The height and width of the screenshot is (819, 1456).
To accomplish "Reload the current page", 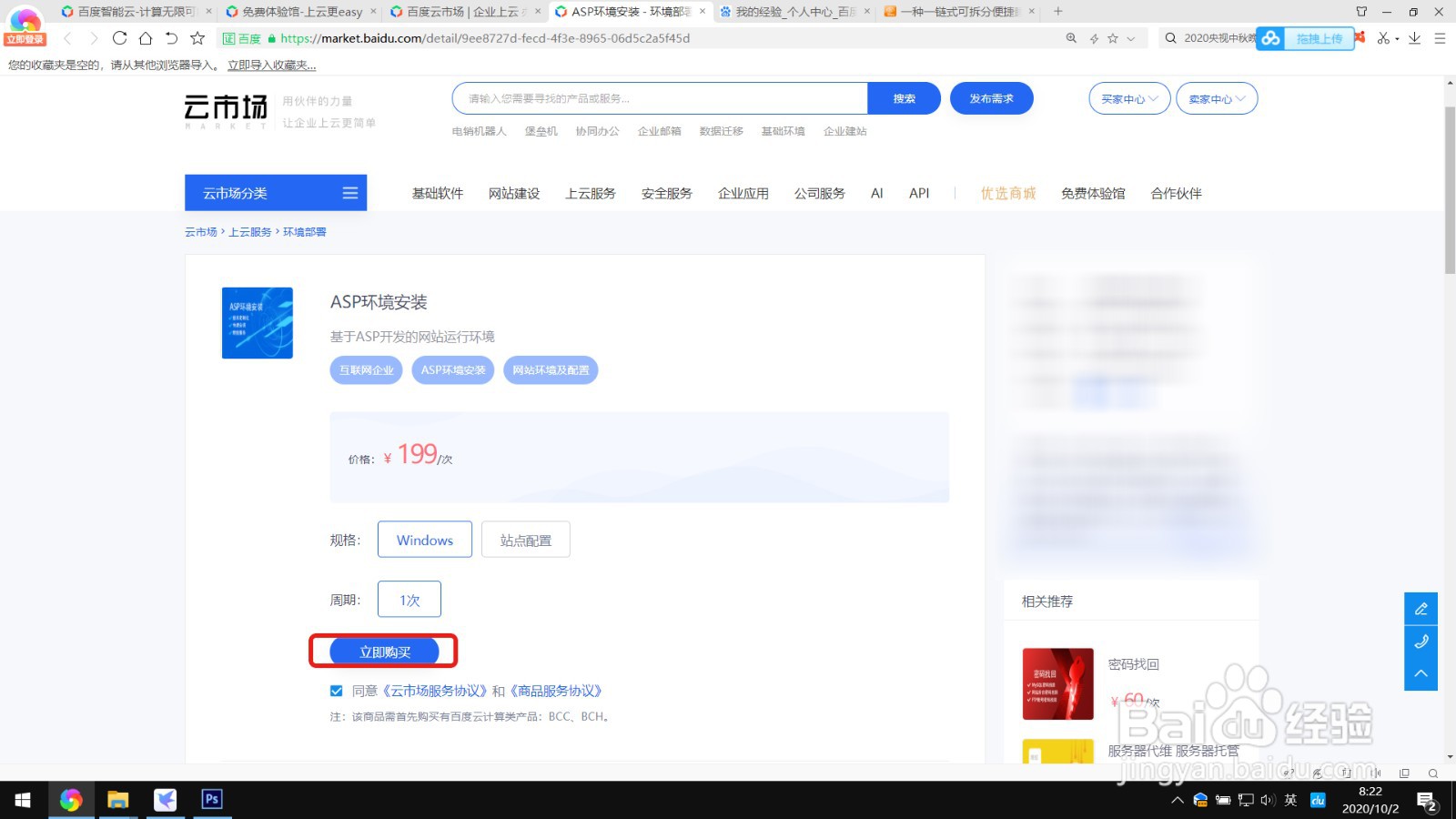I will click(x=119, y=38).
